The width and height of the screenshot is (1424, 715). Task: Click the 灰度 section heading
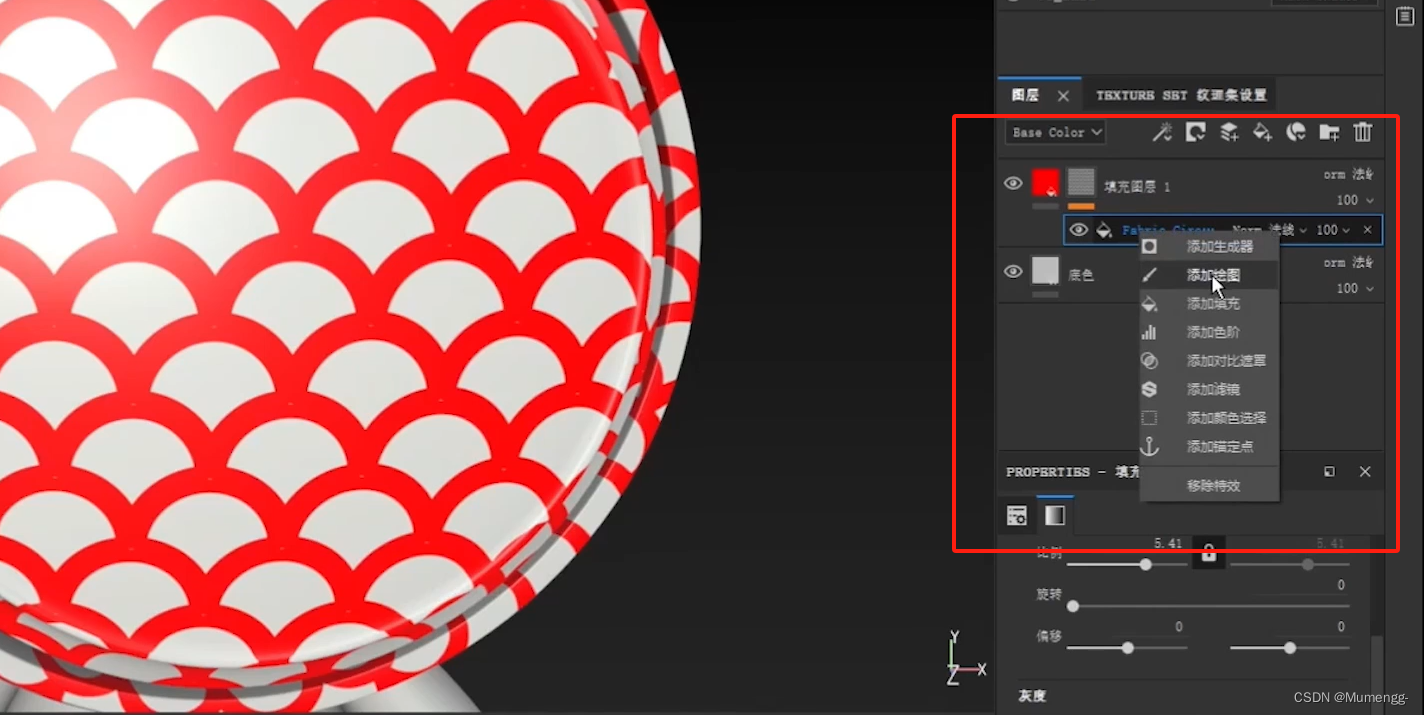pyautogui.click(x=1032, y=696)
